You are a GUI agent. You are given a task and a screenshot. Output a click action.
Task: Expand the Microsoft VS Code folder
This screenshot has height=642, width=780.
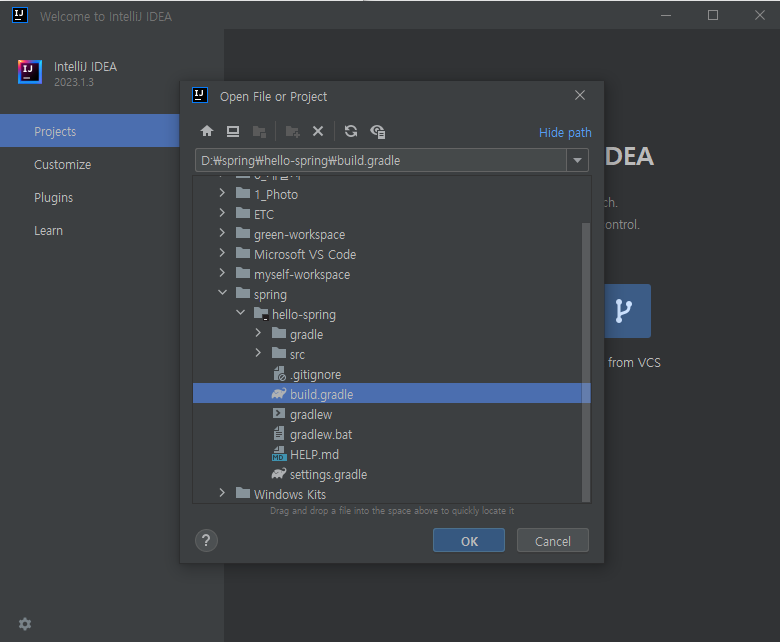222,253
